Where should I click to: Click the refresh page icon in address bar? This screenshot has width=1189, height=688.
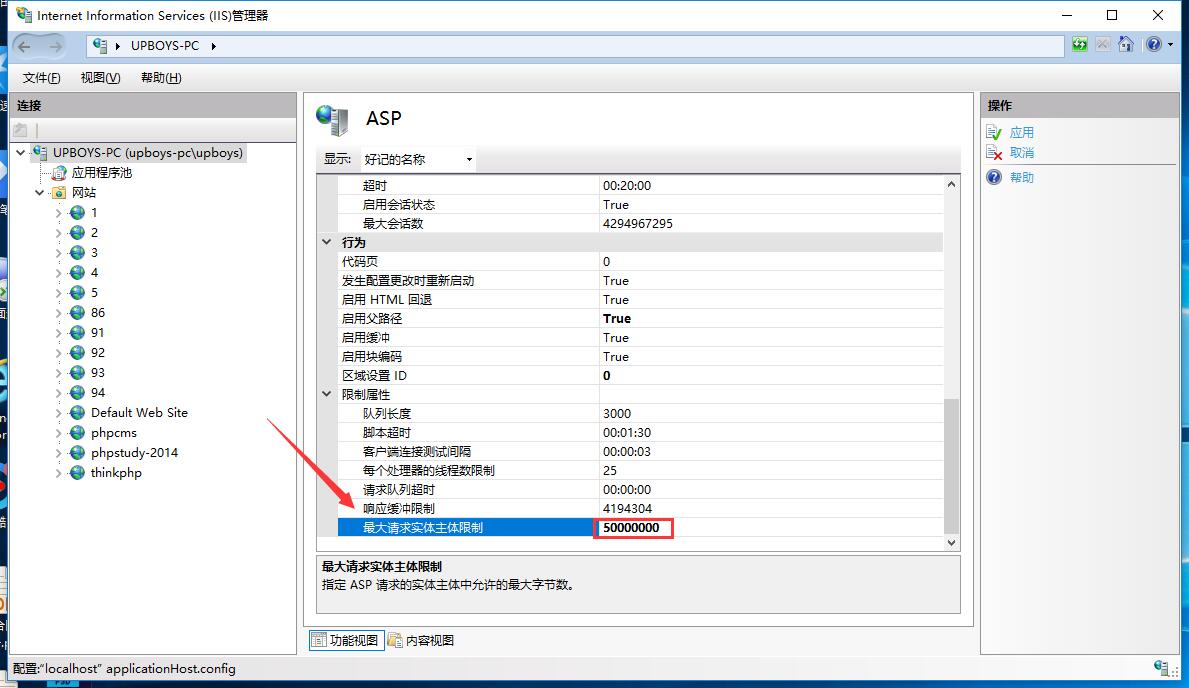click(1080, 45)
